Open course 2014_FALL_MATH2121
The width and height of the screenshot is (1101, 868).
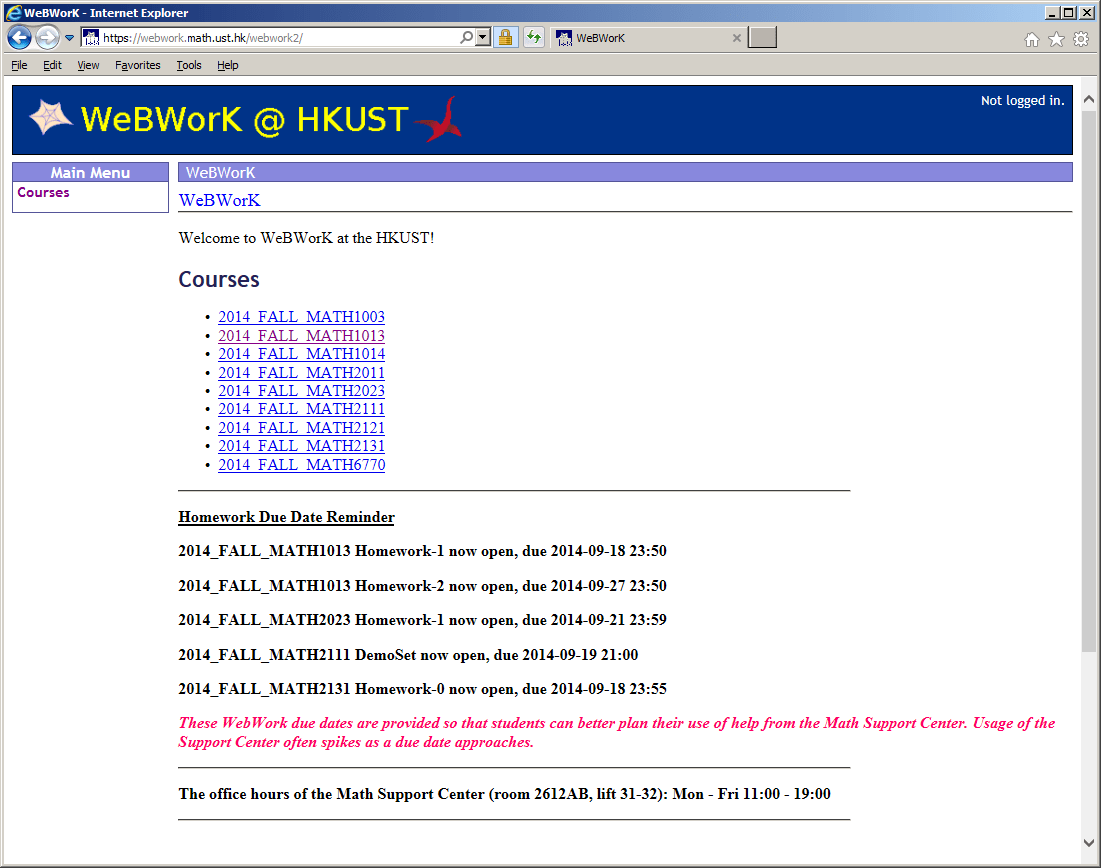(302, 428)
